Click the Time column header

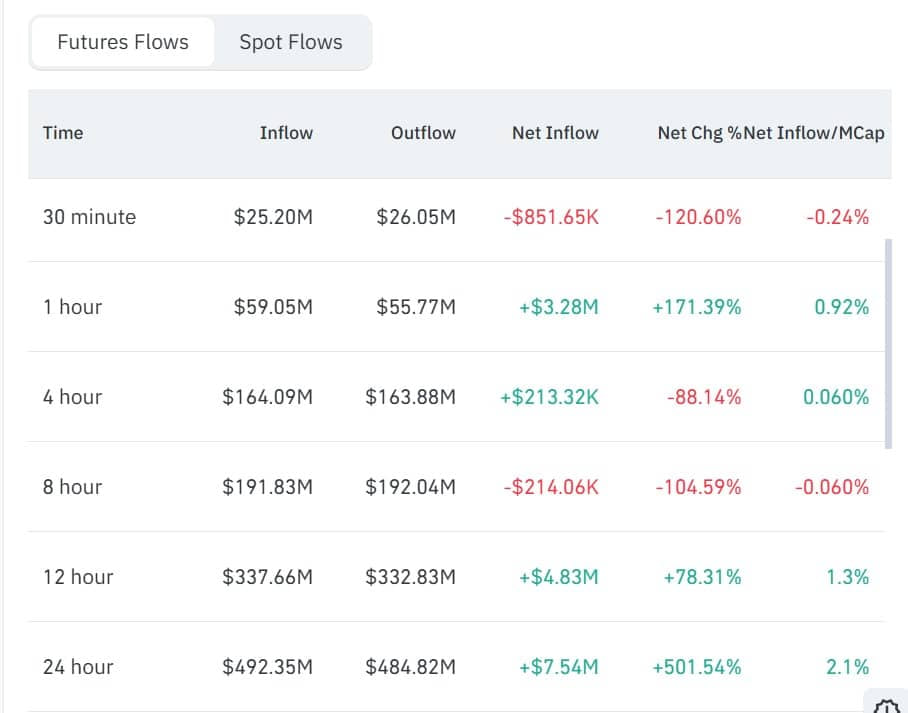(63, 133)
